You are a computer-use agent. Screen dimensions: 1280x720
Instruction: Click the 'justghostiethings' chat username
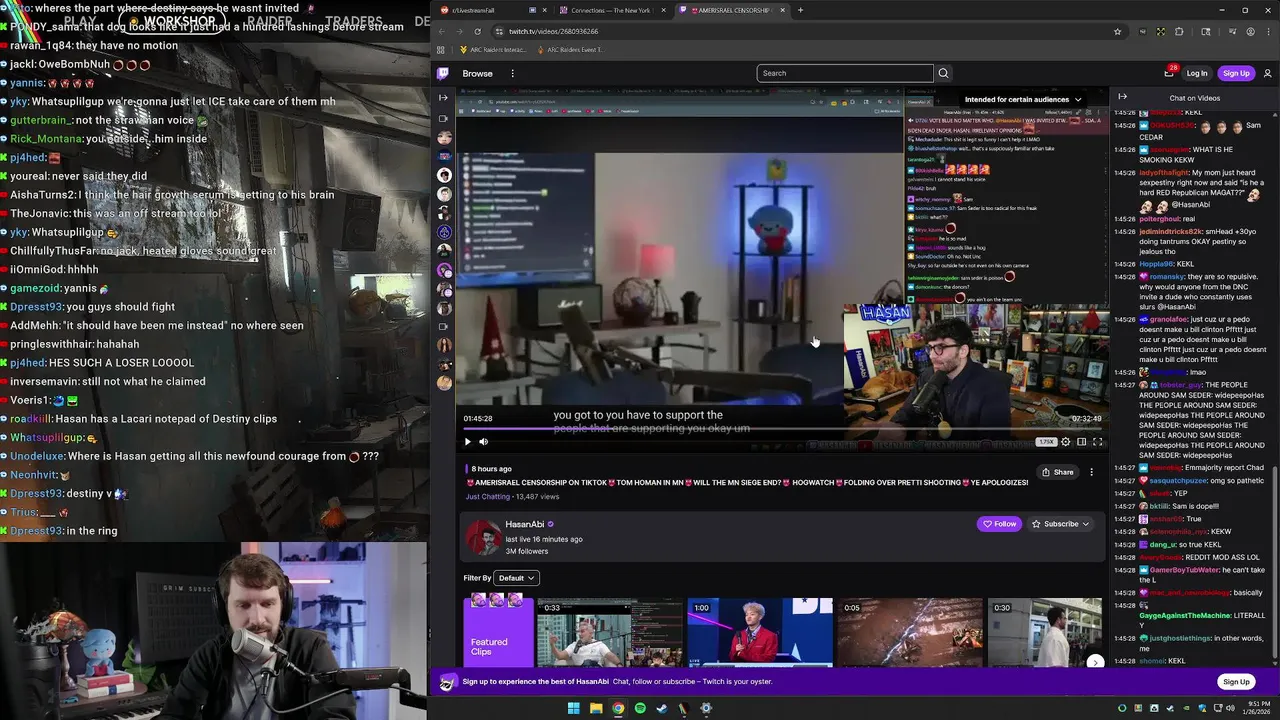pyautogui.click(x=1180, y=638)
